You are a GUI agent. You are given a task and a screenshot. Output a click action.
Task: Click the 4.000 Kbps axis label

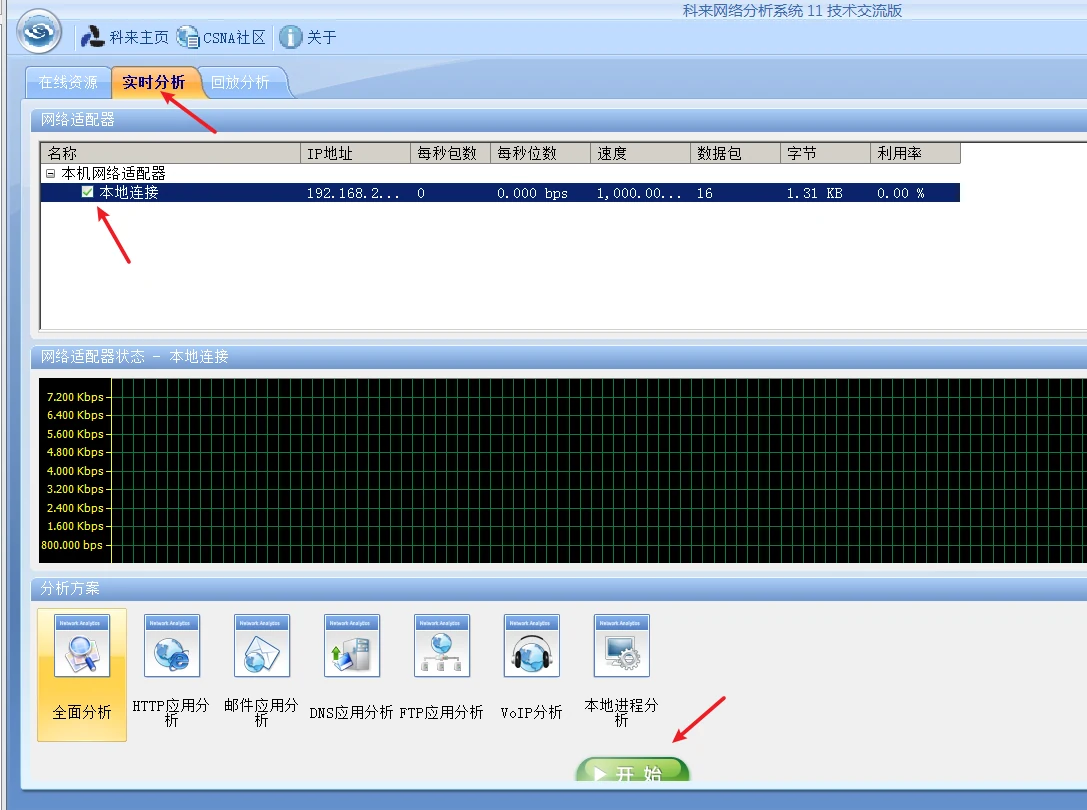(75, 471)
